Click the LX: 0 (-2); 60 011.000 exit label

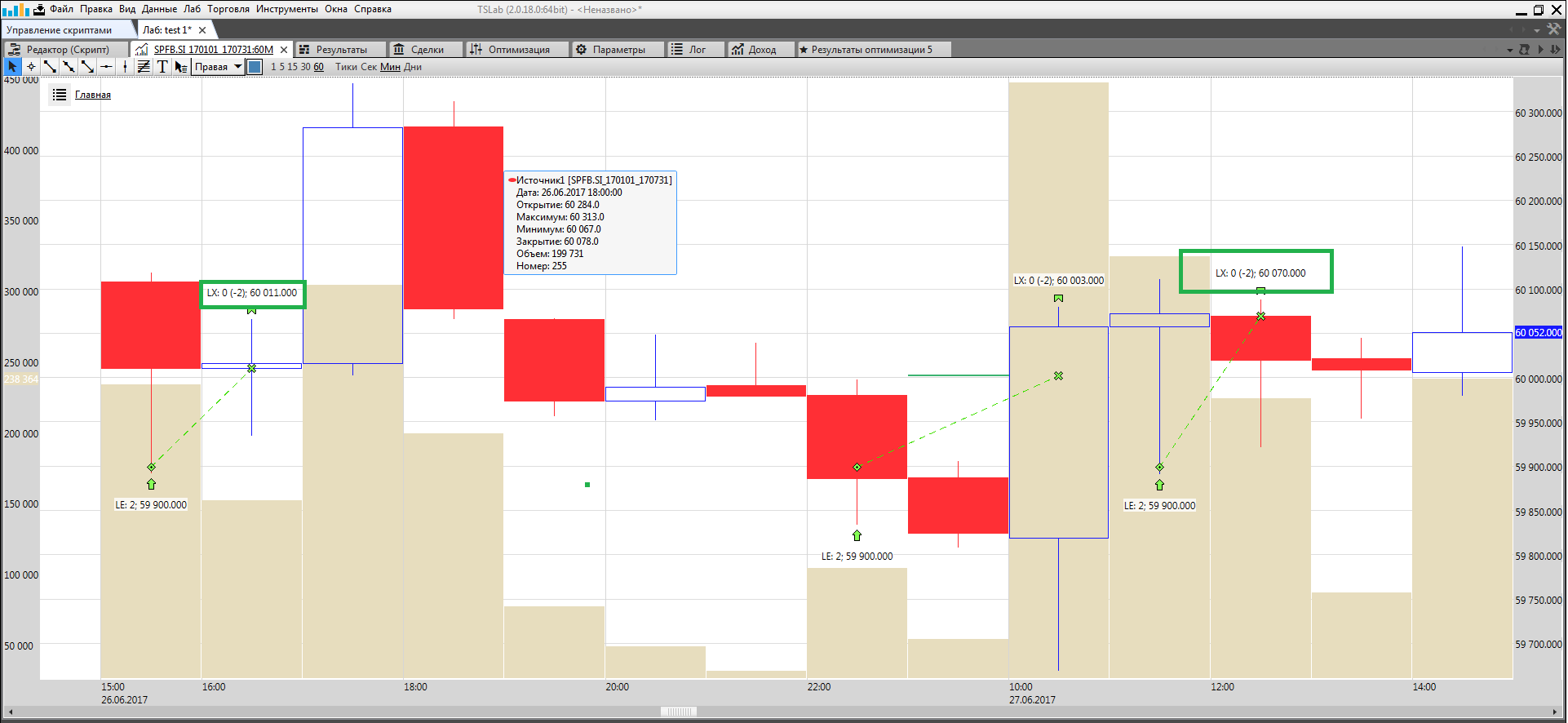pos(252,293)
